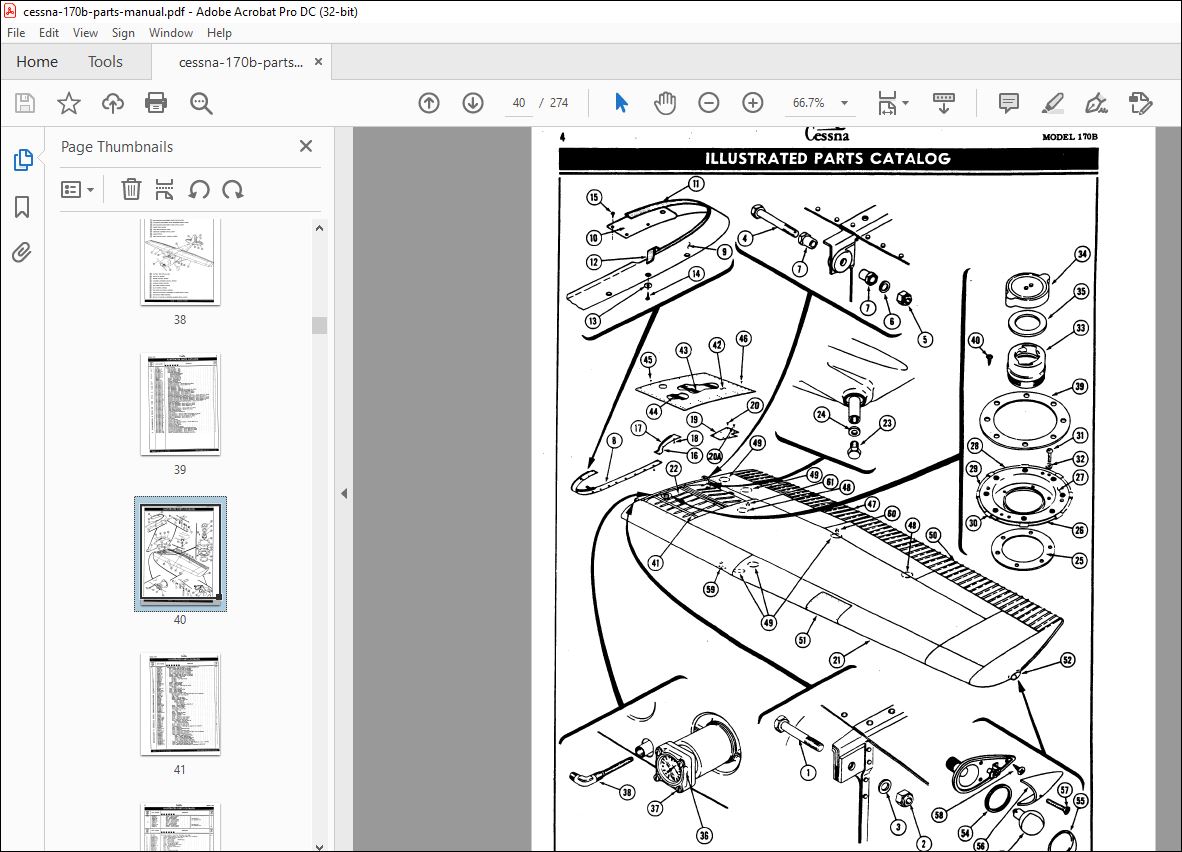Open the Sign document pen tool

point(1096,103)
